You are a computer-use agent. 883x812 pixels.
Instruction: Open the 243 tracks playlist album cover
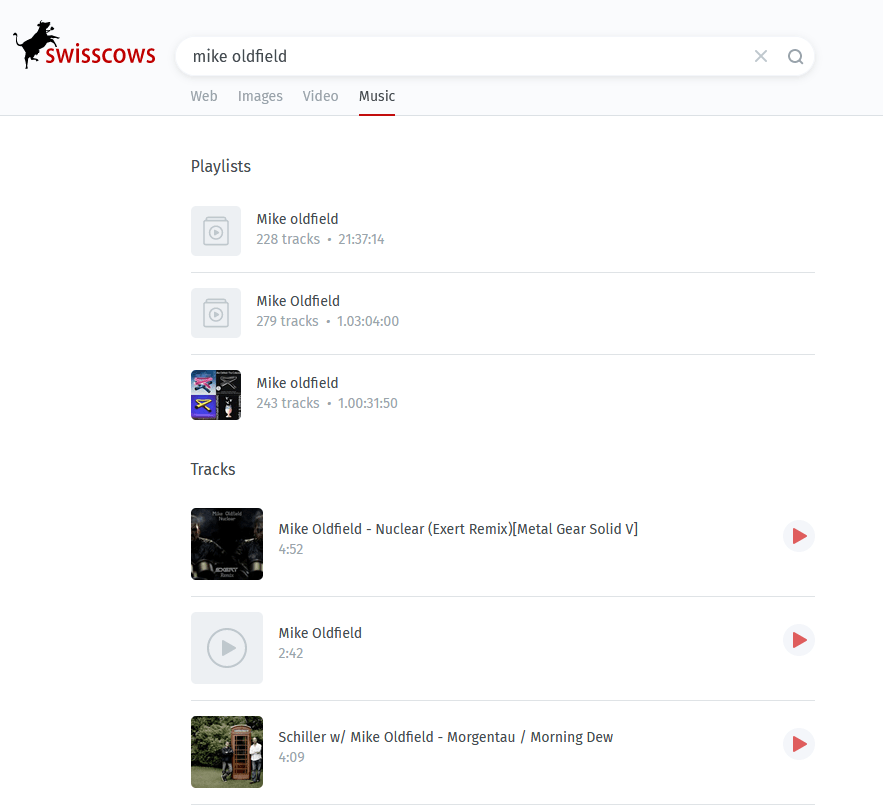(x=216, y=395)
